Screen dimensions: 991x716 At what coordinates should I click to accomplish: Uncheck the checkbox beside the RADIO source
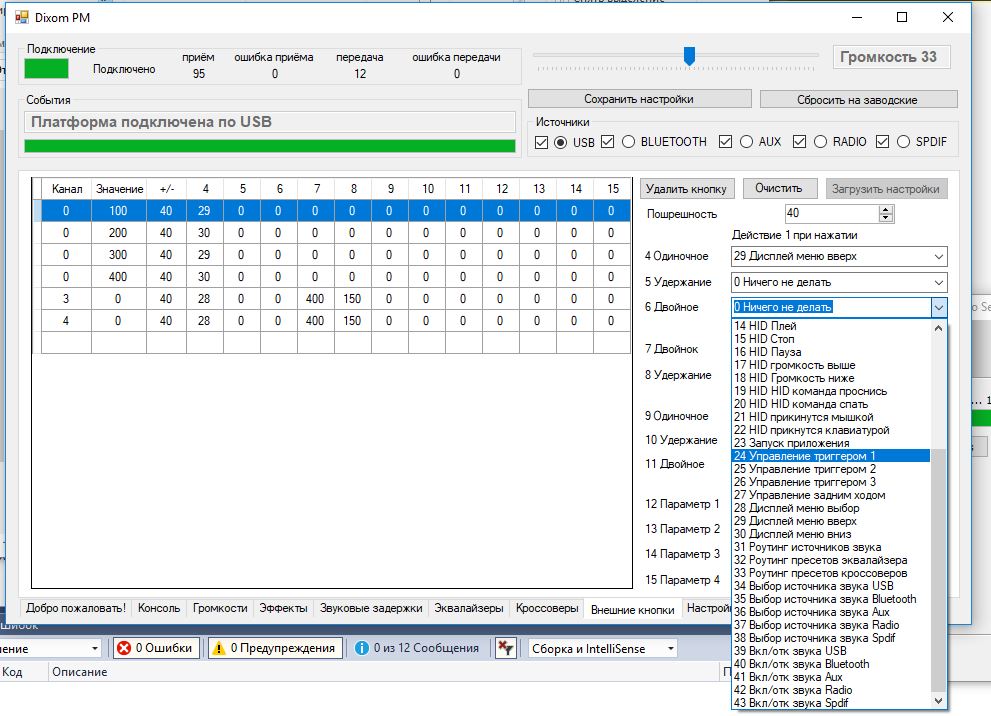[800, 142]
